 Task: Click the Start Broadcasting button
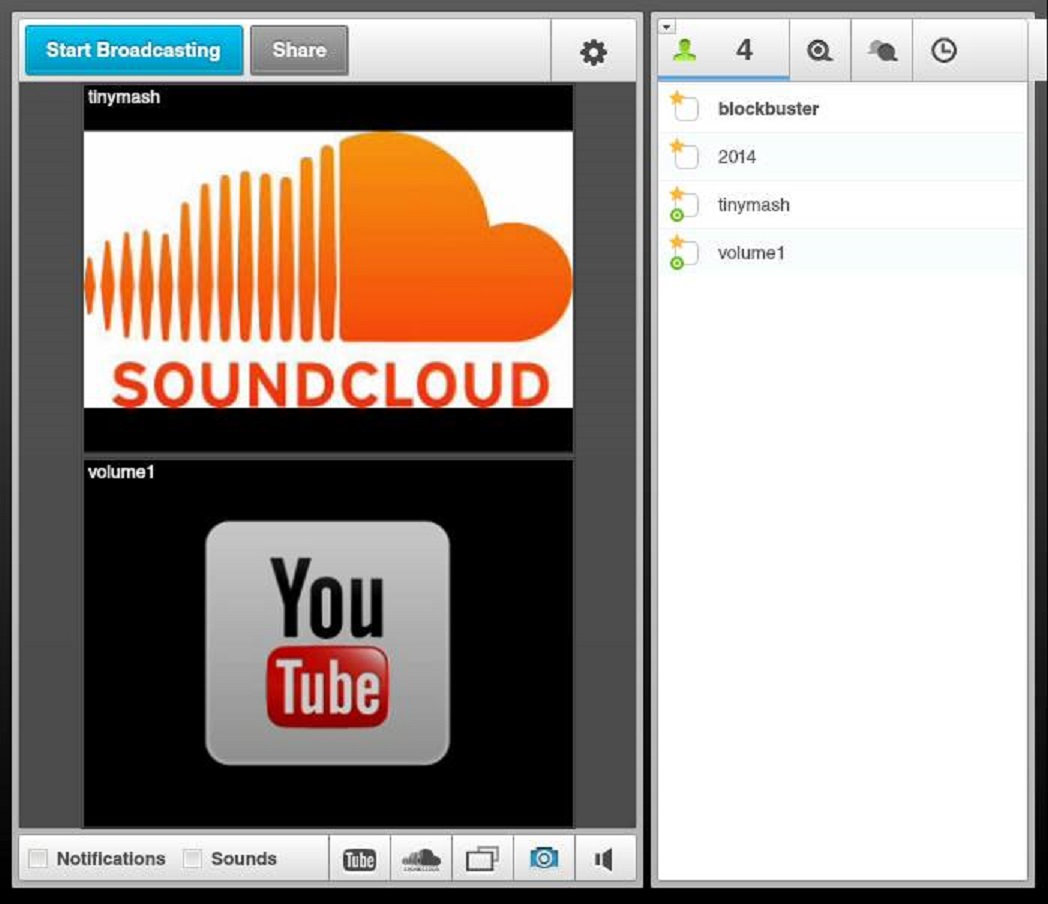pyautogui.click(x=133, y=50)
